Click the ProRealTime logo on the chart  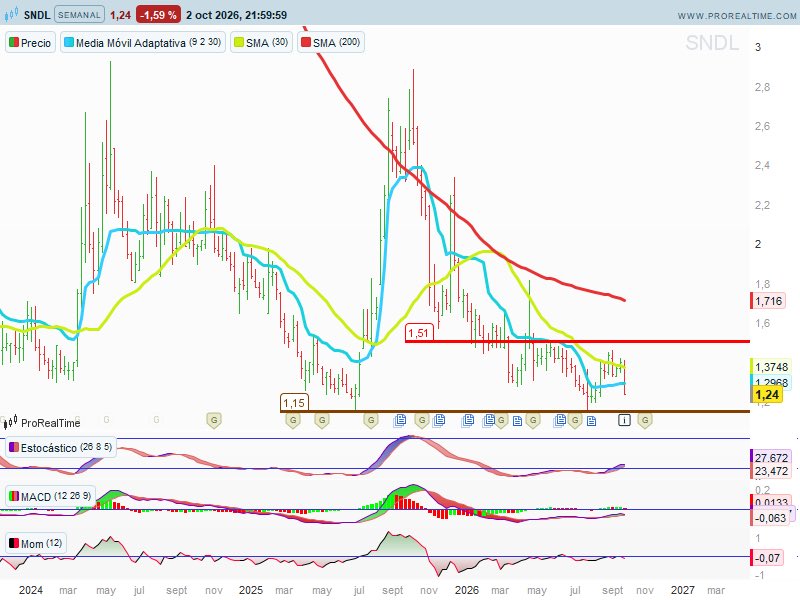[x=42, y=422]
